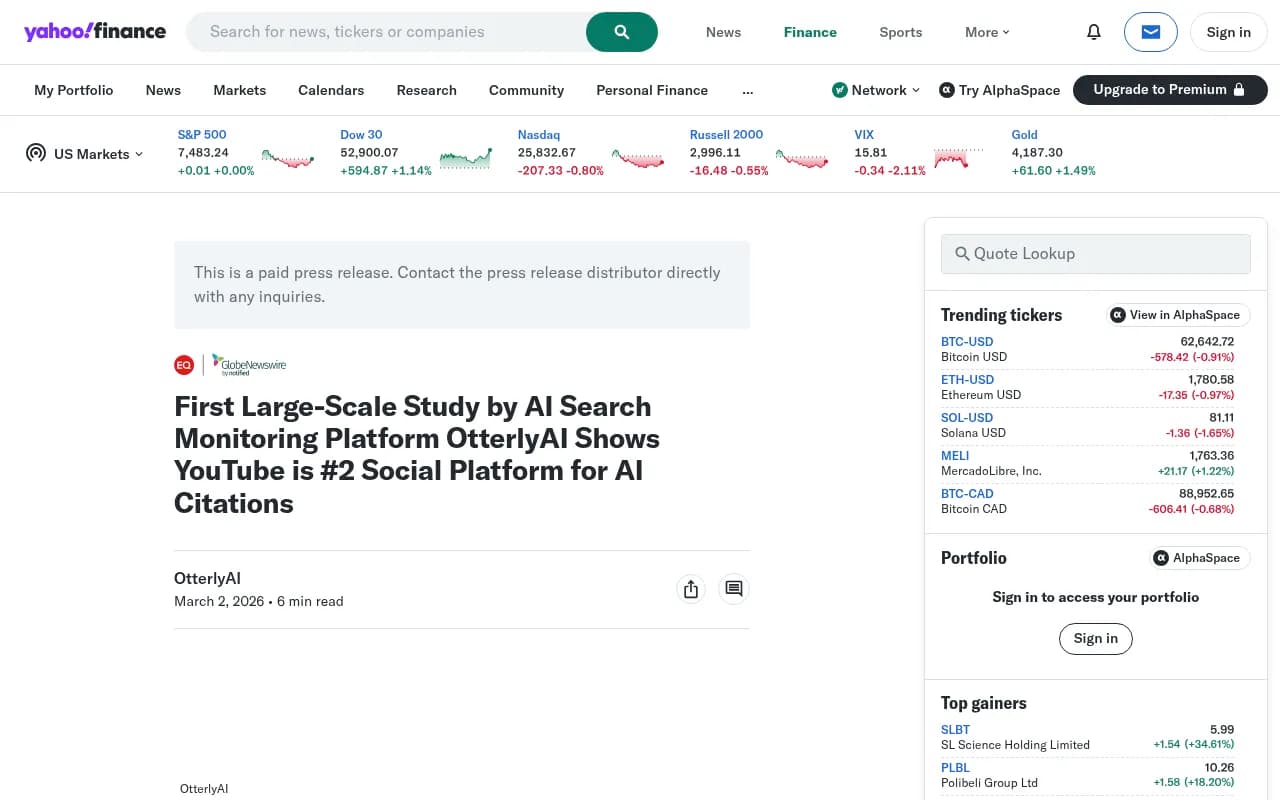1280x800 pixels.
Task: Open SLBT top gainer ticker
Action: [955, 730]
